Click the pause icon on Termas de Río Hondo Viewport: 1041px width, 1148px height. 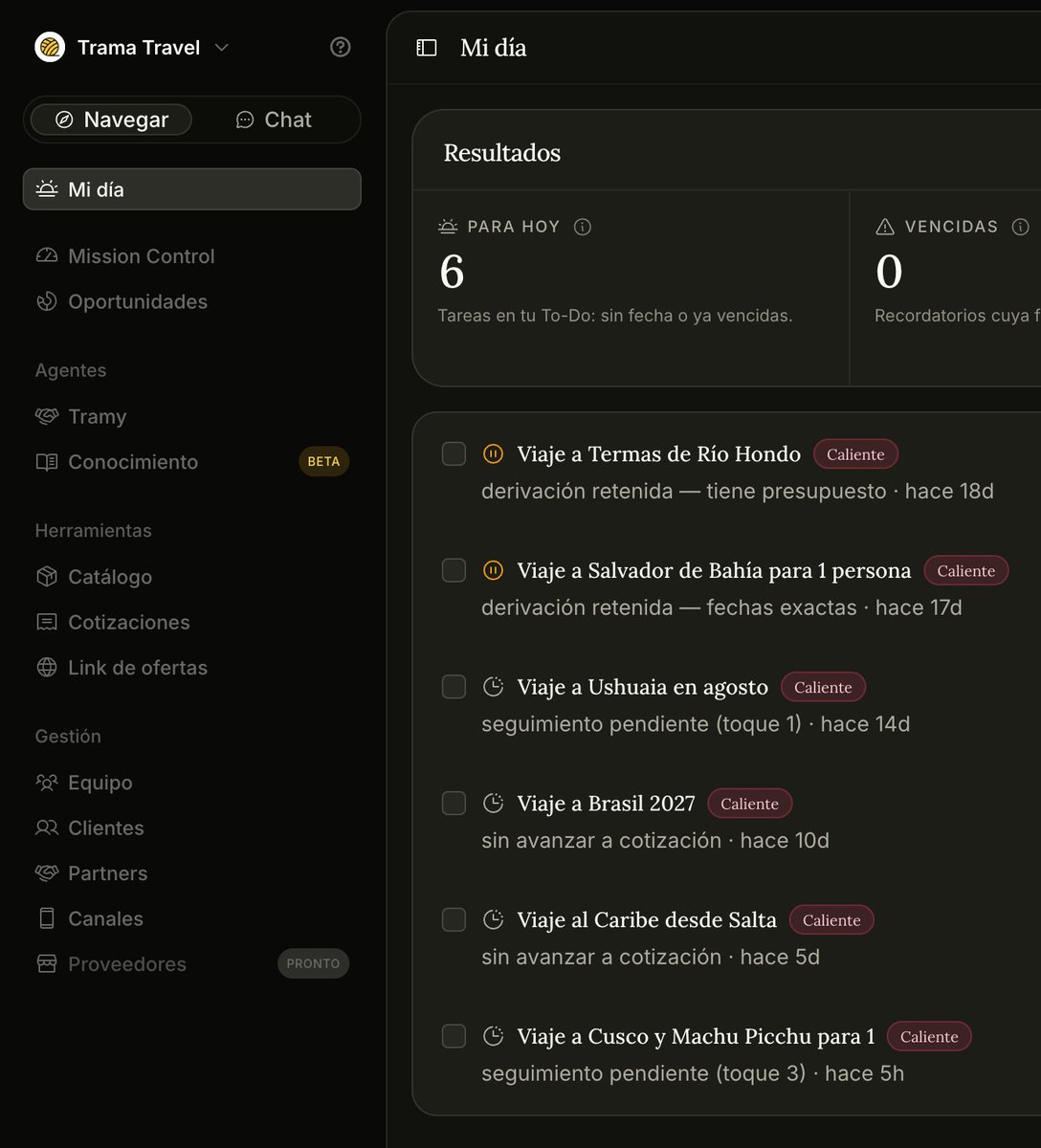coord(493,453)
